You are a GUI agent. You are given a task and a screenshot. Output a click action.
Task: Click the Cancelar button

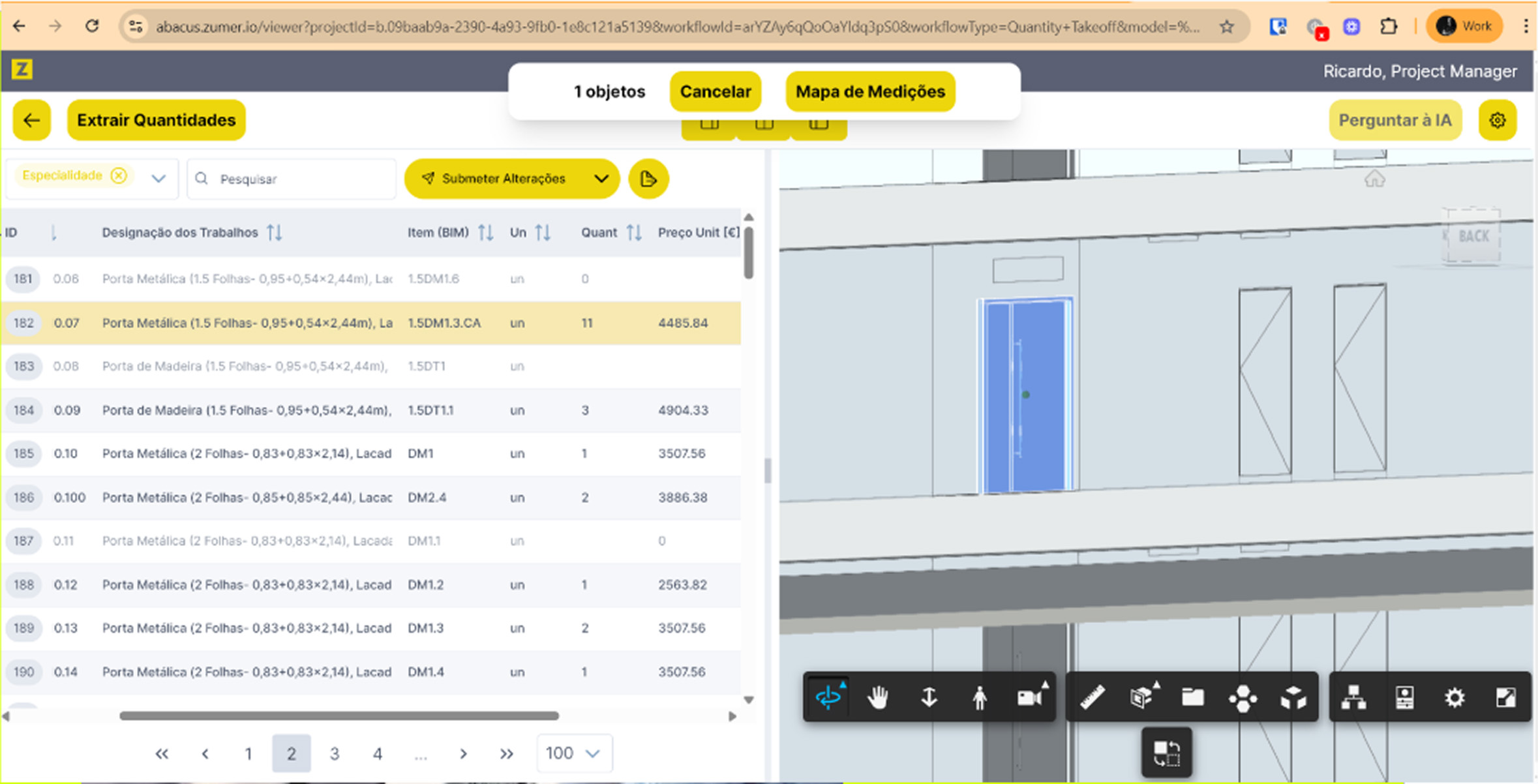(716, 91)
